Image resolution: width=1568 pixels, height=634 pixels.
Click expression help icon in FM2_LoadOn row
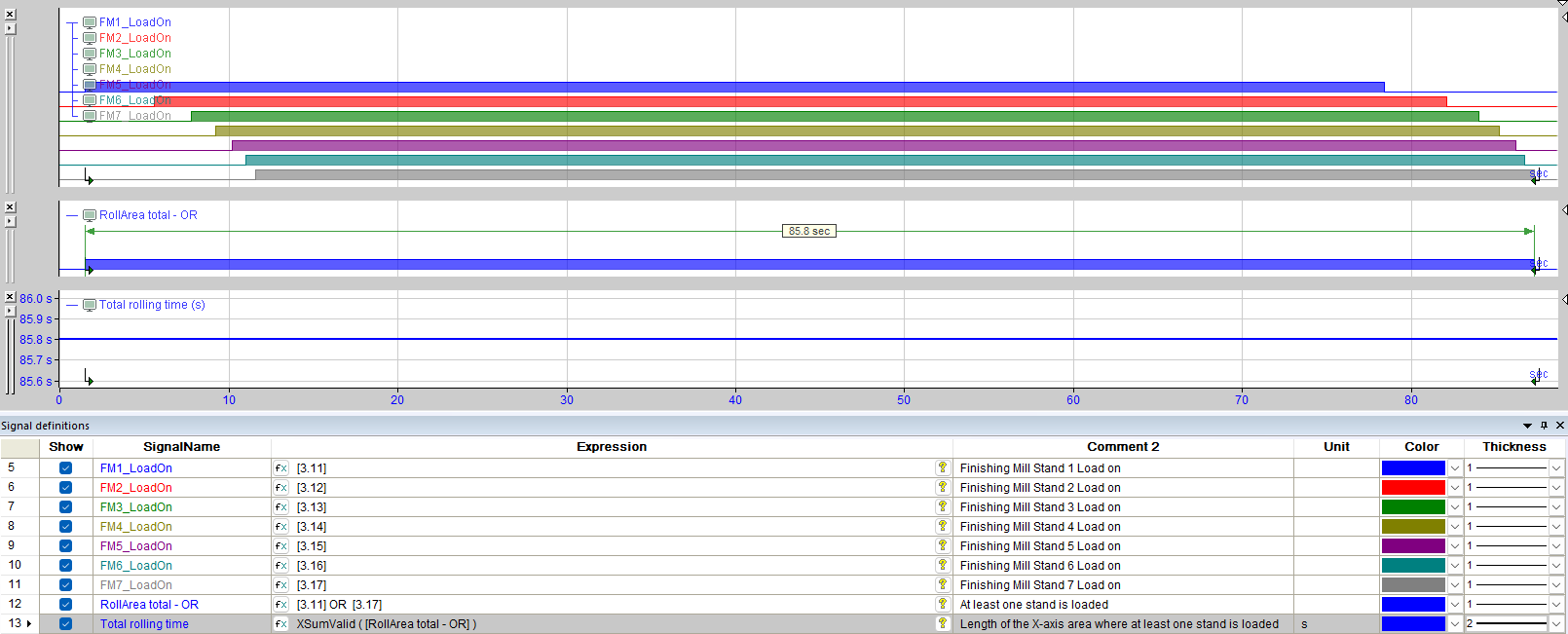(943, 487)
